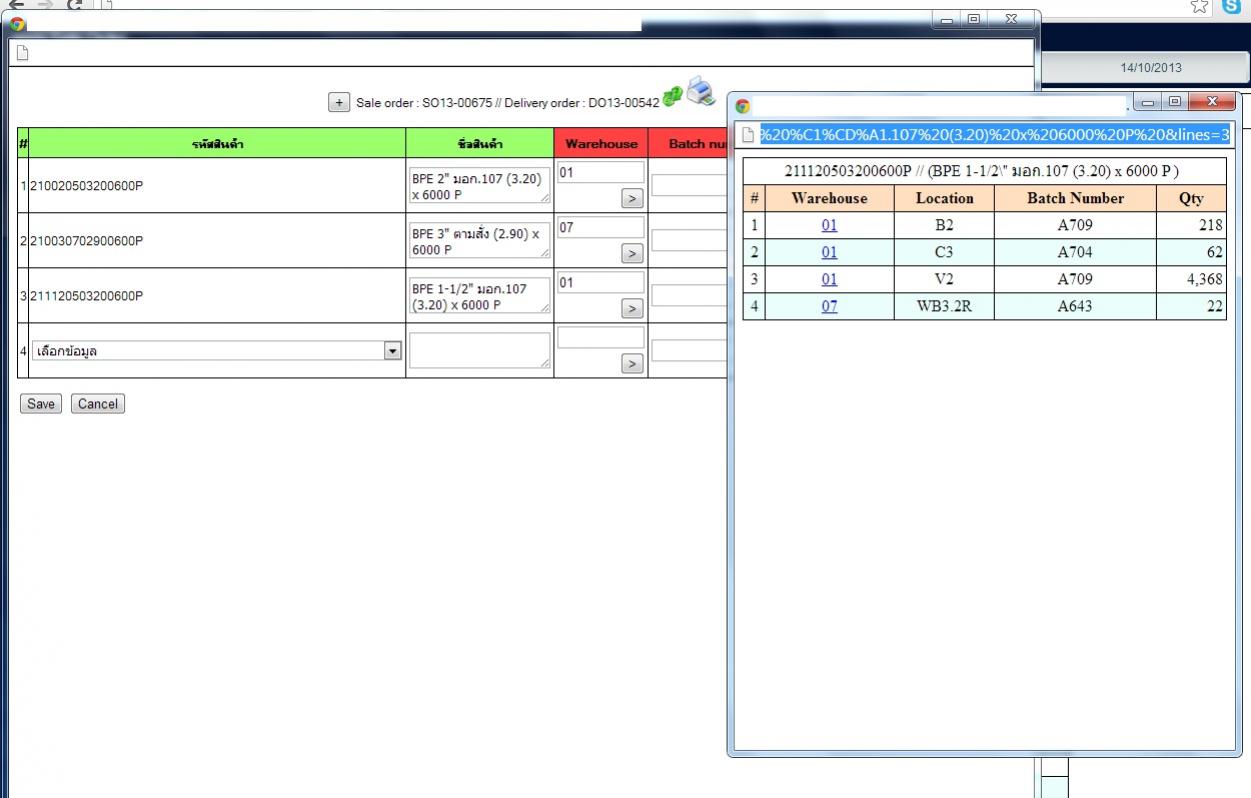Viewport: 1251px width, 798px height.
Task: Click product code 210030702900600P
Action: point(86,241)
